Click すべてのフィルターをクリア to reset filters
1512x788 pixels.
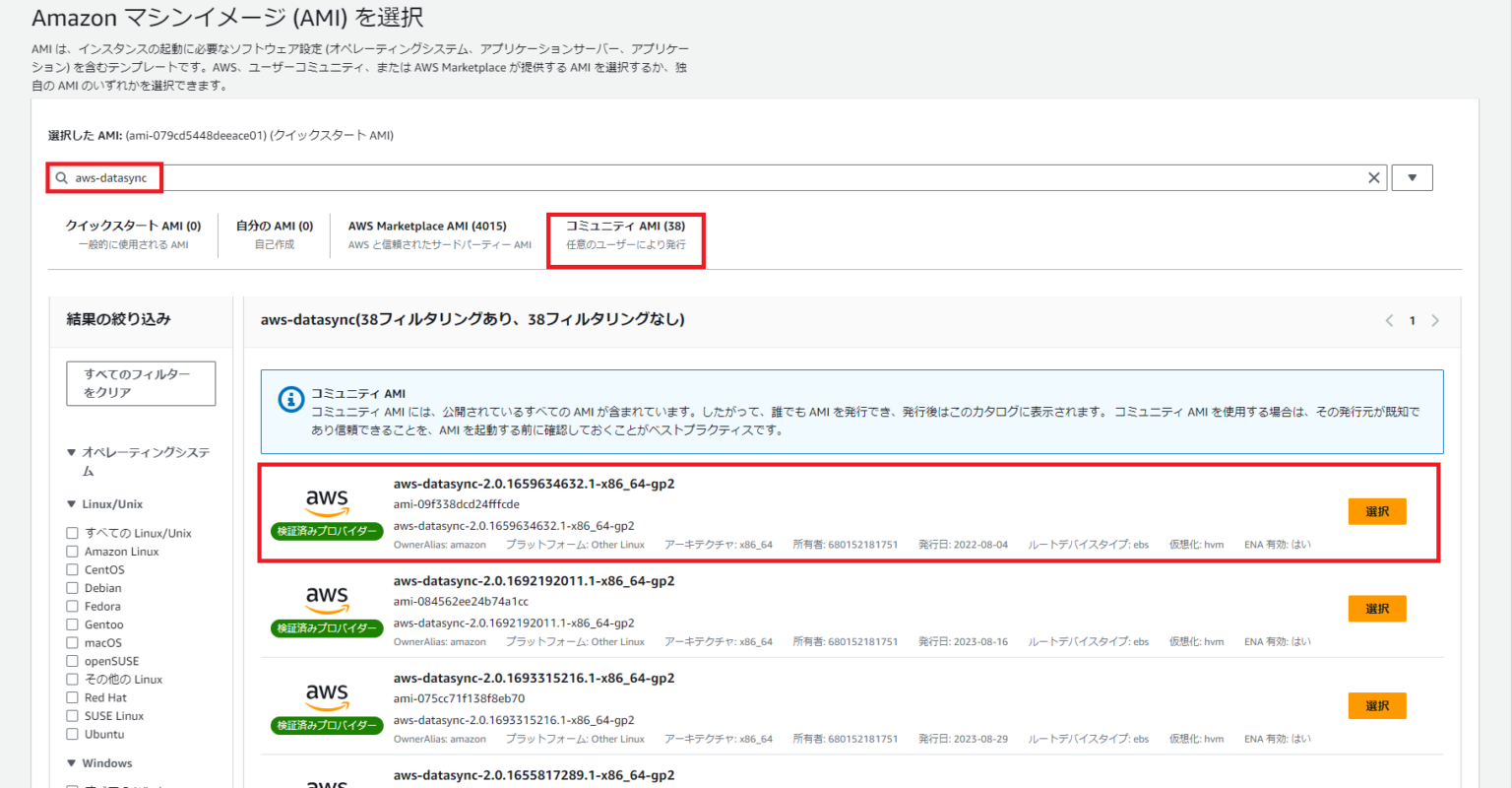pyautogui.click(x=140, y=383)
